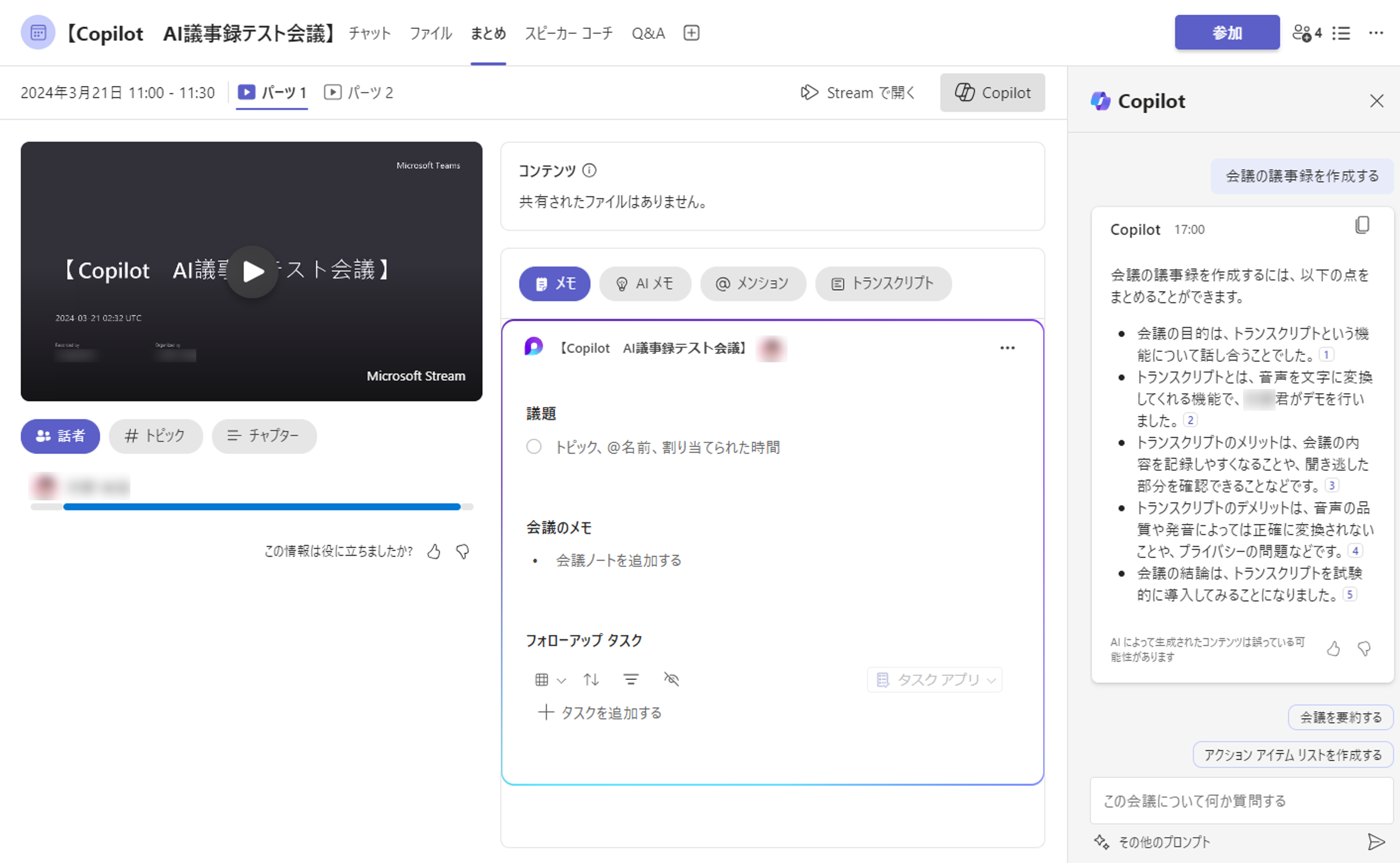Open more options ellipsis in top header
The height and width of the screenshot is (863, 1400).
(1376, 33)
